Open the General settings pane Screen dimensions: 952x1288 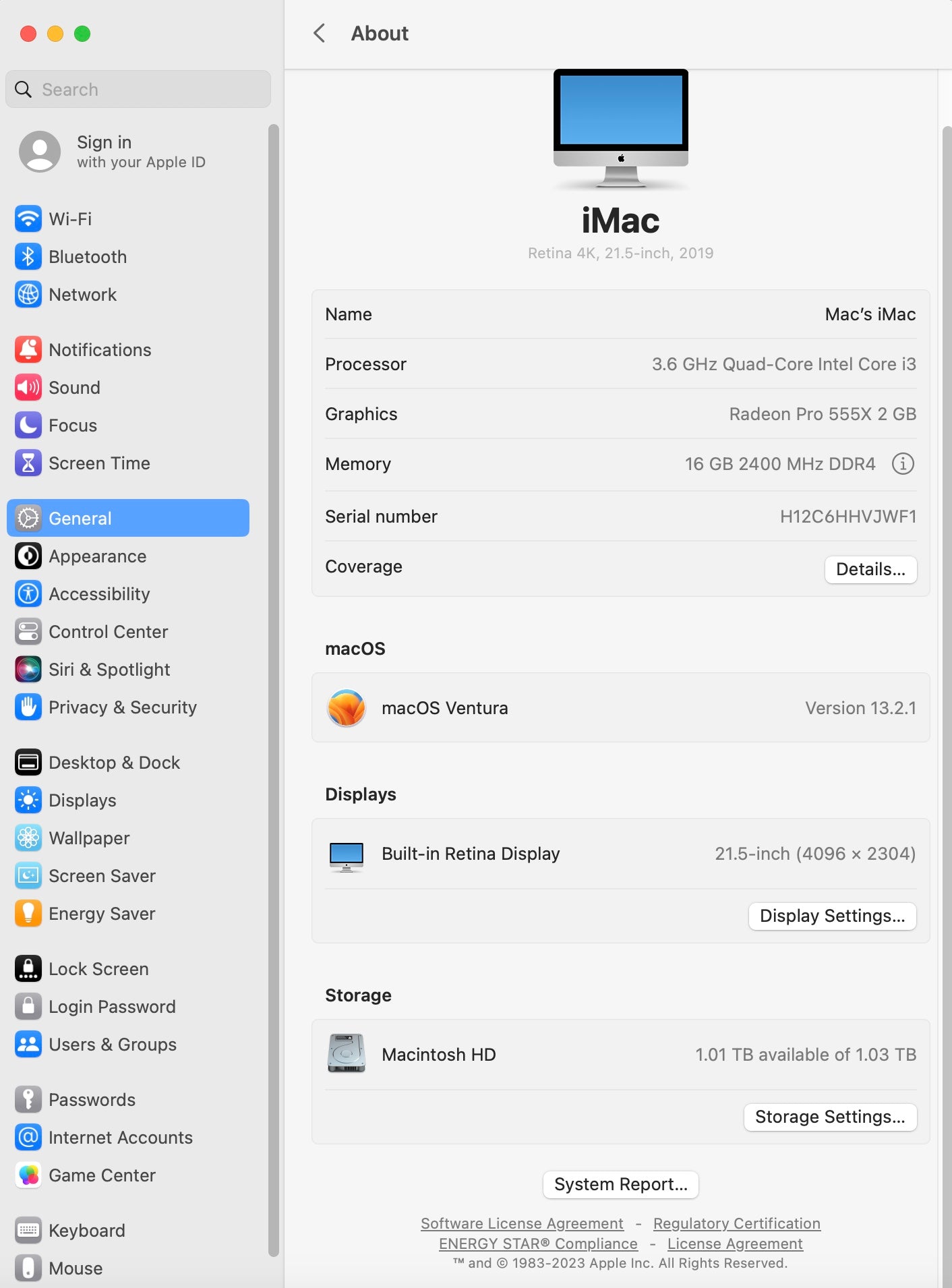128,518
